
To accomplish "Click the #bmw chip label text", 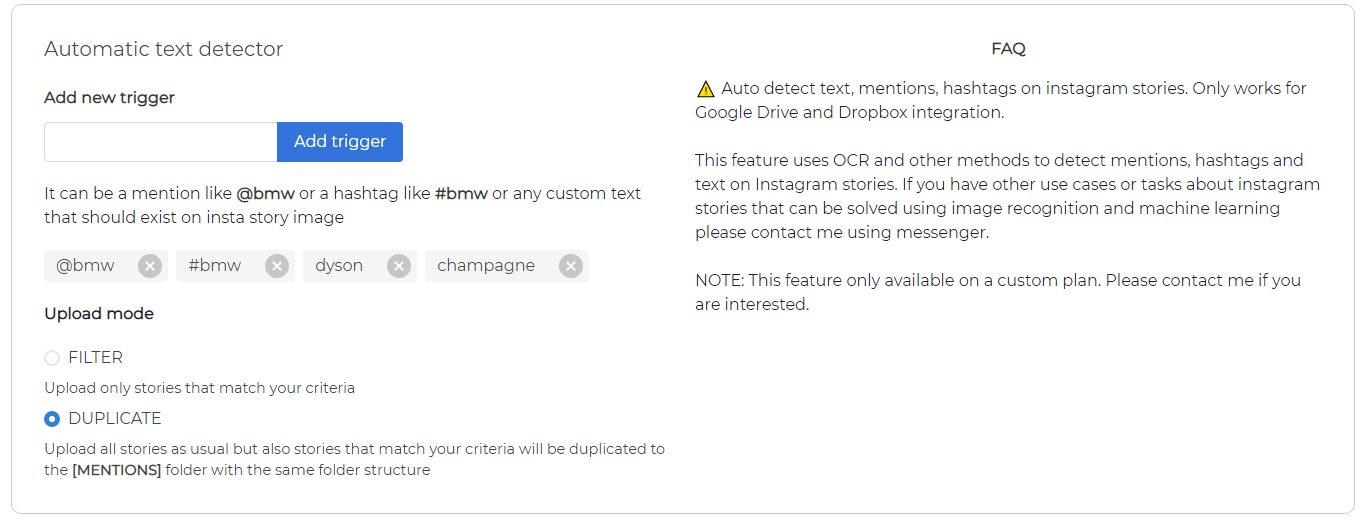I will [x=215, y=266].
